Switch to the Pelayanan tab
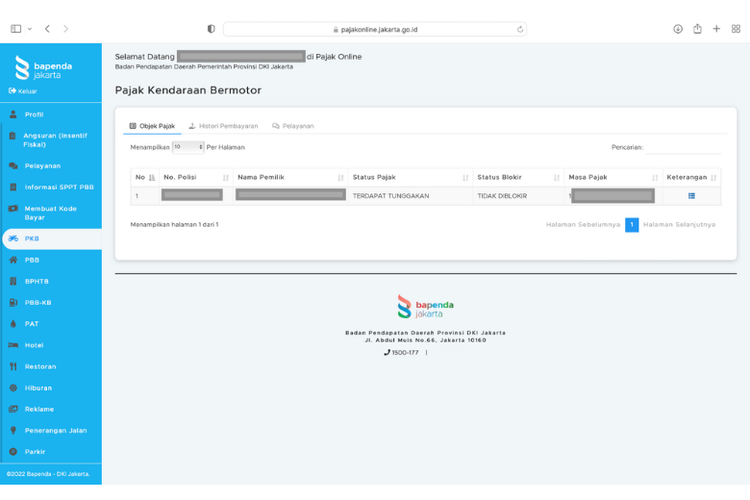This screenshot has width=750, height=500. point(293,126)
